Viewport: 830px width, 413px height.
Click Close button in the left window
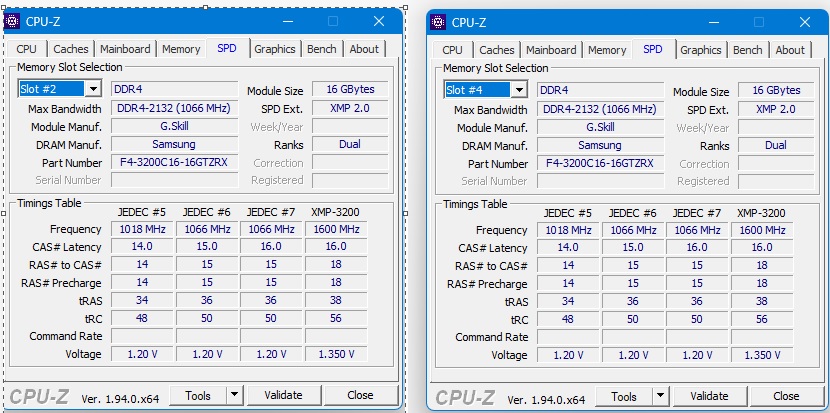pyautogui.click(x=360, y=396)
